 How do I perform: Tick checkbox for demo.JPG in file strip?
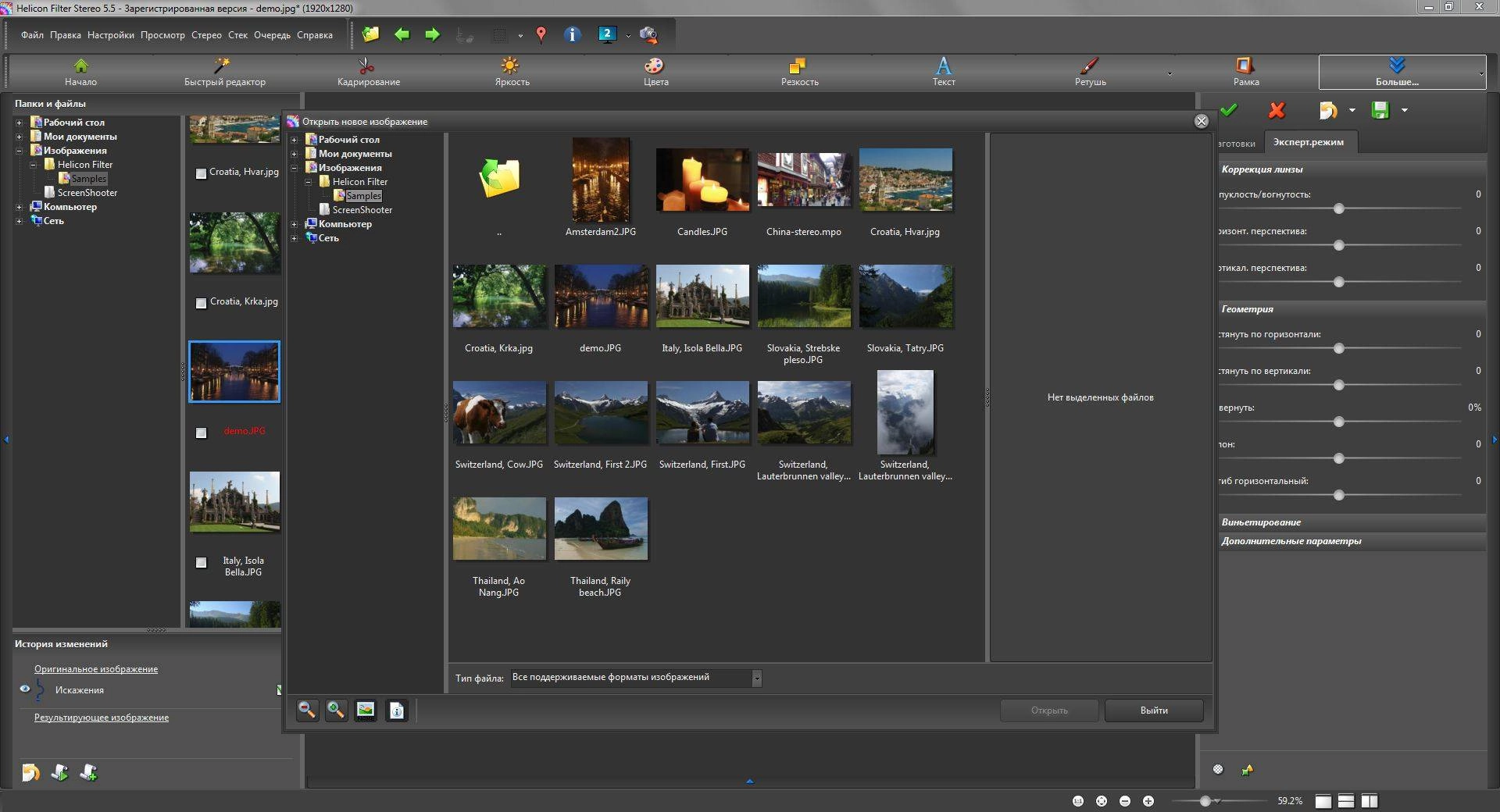pyautogui.click(x=201, y=433)
